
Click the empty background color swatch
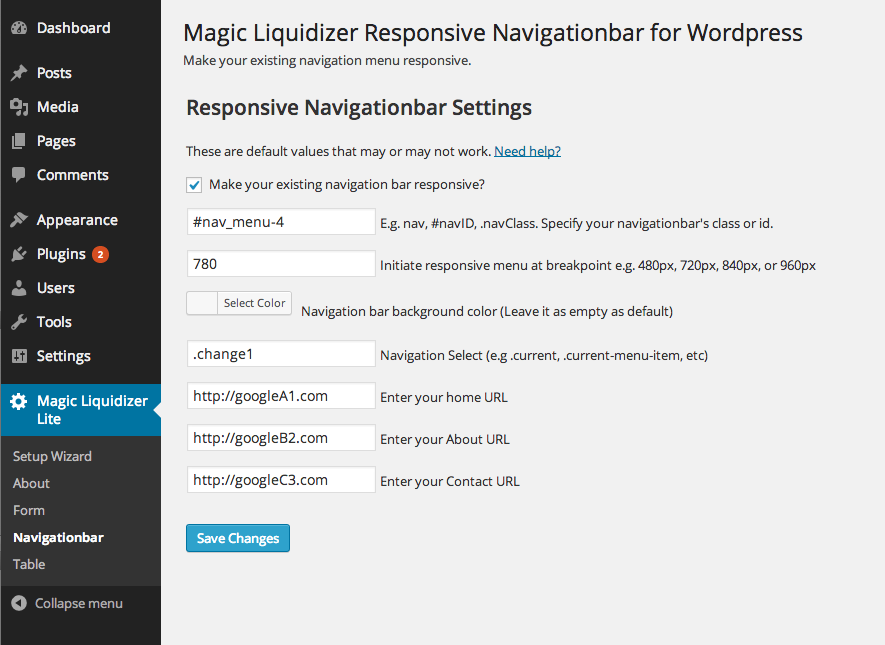point(202,303)
